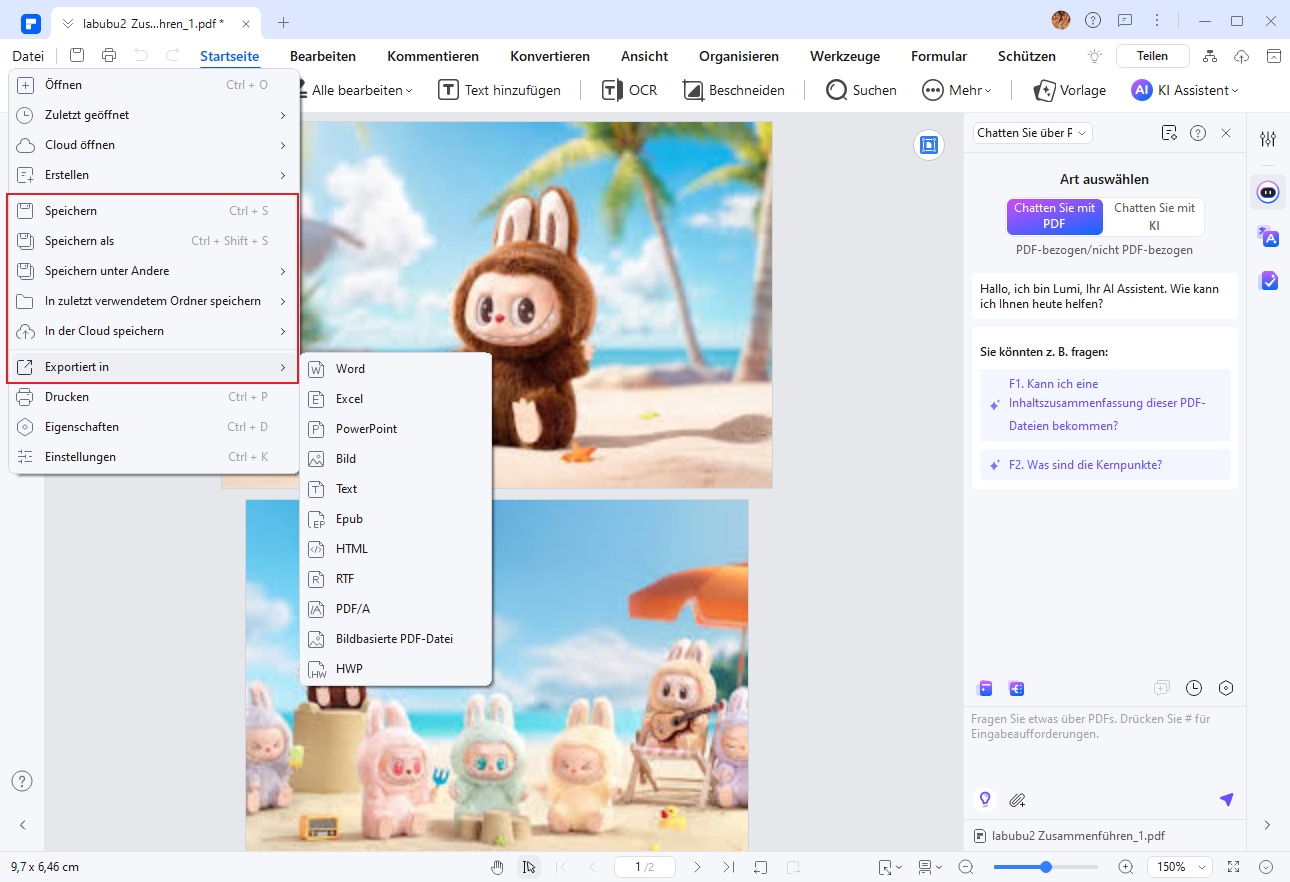Click the hexagon settings icon in chat panel
1290x882 pixels.
click(1226, 688)
